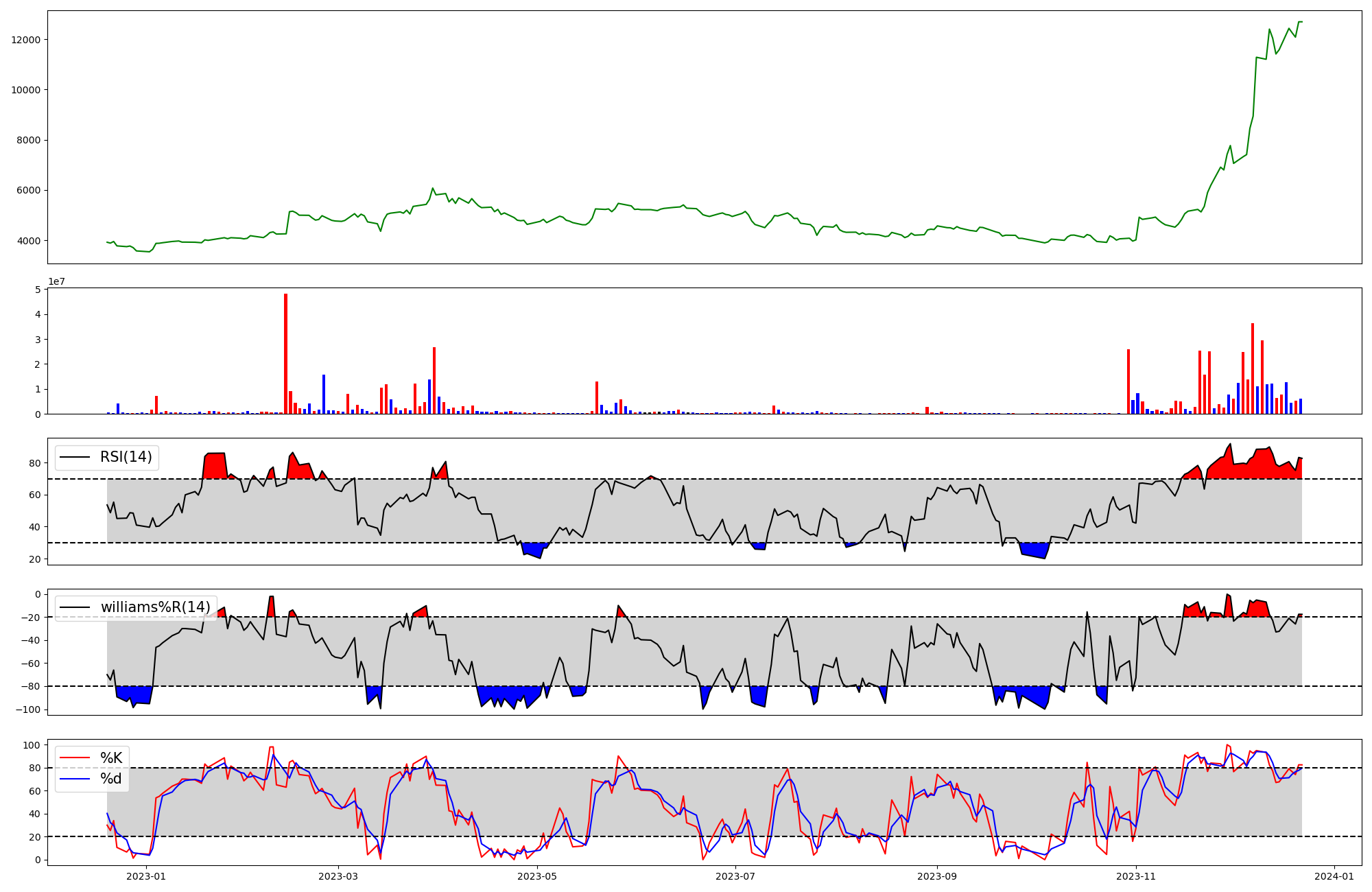Image resolution: width=1372 pixels, height=892 pixels.
Task: Click the 1e7 volume scale label
Action: 56,282
